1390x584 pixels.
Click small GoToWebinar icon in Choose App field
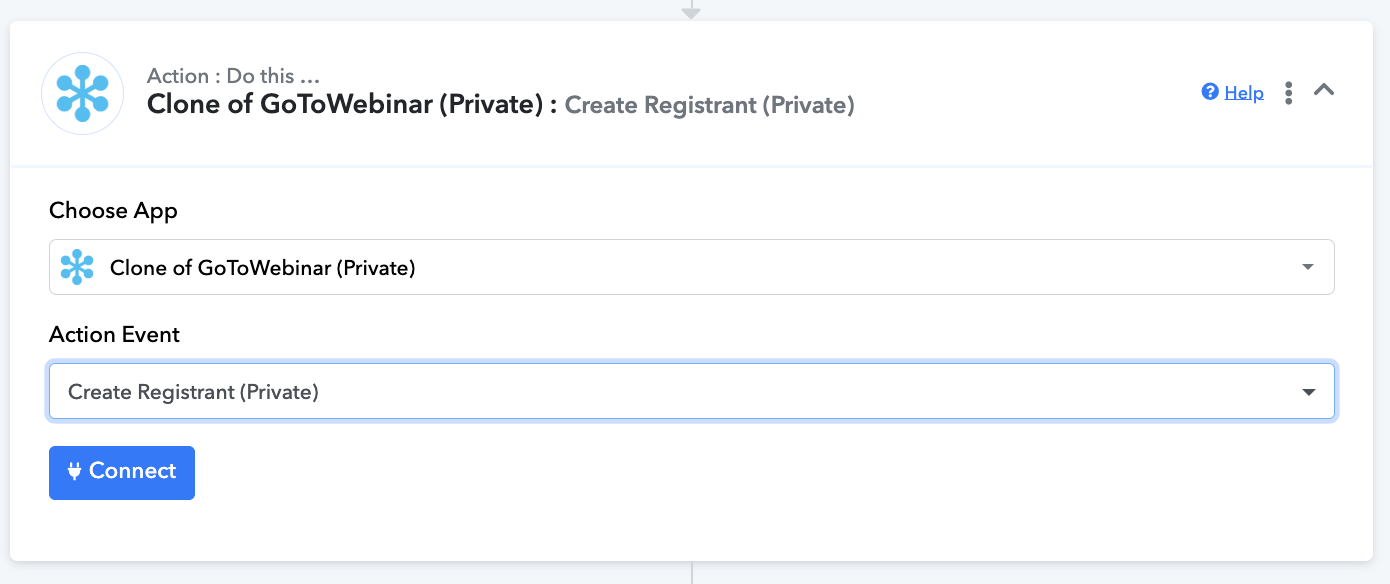77,267
